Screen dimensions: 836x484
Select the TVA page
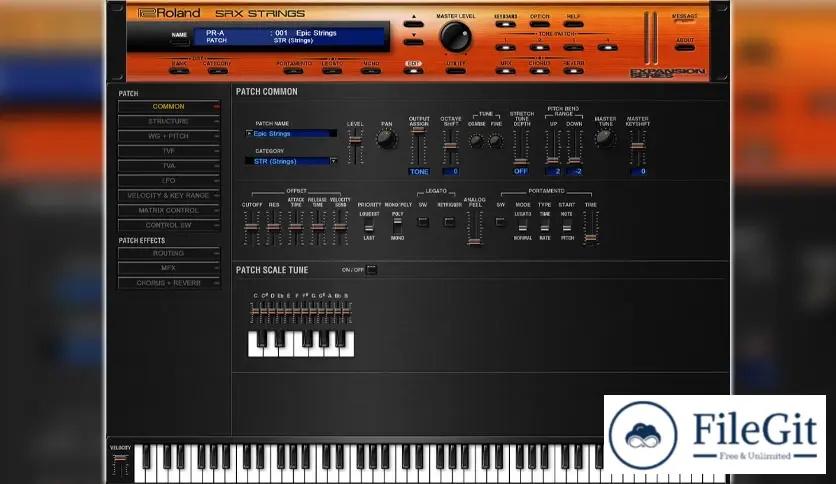point(168,166)
